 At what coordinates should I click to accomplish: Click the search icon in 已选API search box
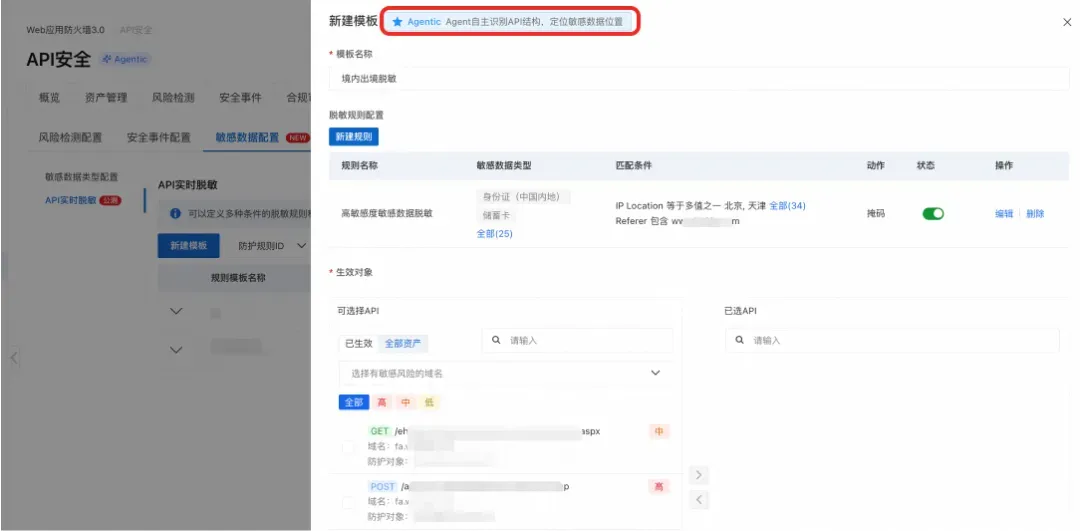(740, 340)
